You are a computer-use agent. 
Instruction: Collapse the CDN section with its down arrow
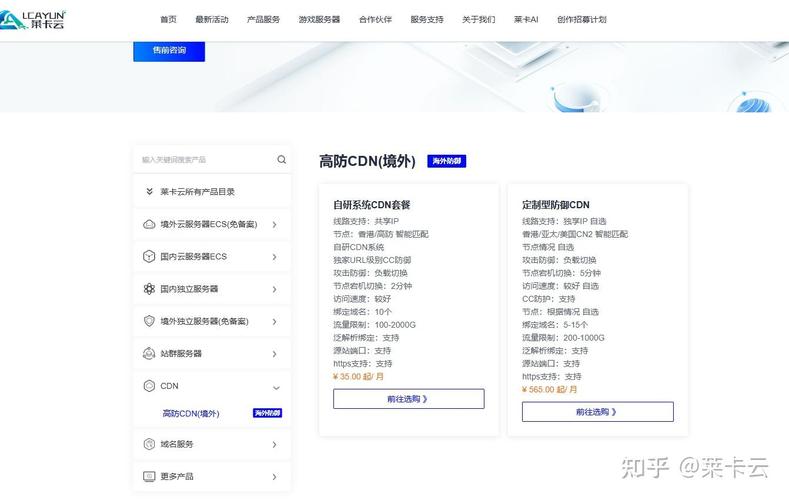coord(276,387)
